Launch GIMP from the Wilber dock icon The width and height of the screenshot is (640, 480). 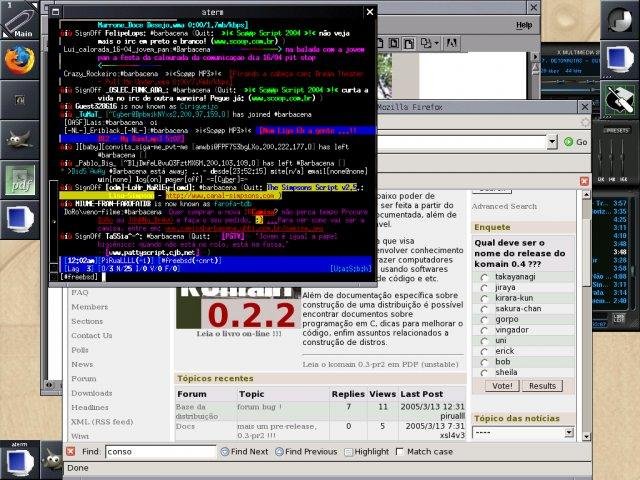coord(20,140)
